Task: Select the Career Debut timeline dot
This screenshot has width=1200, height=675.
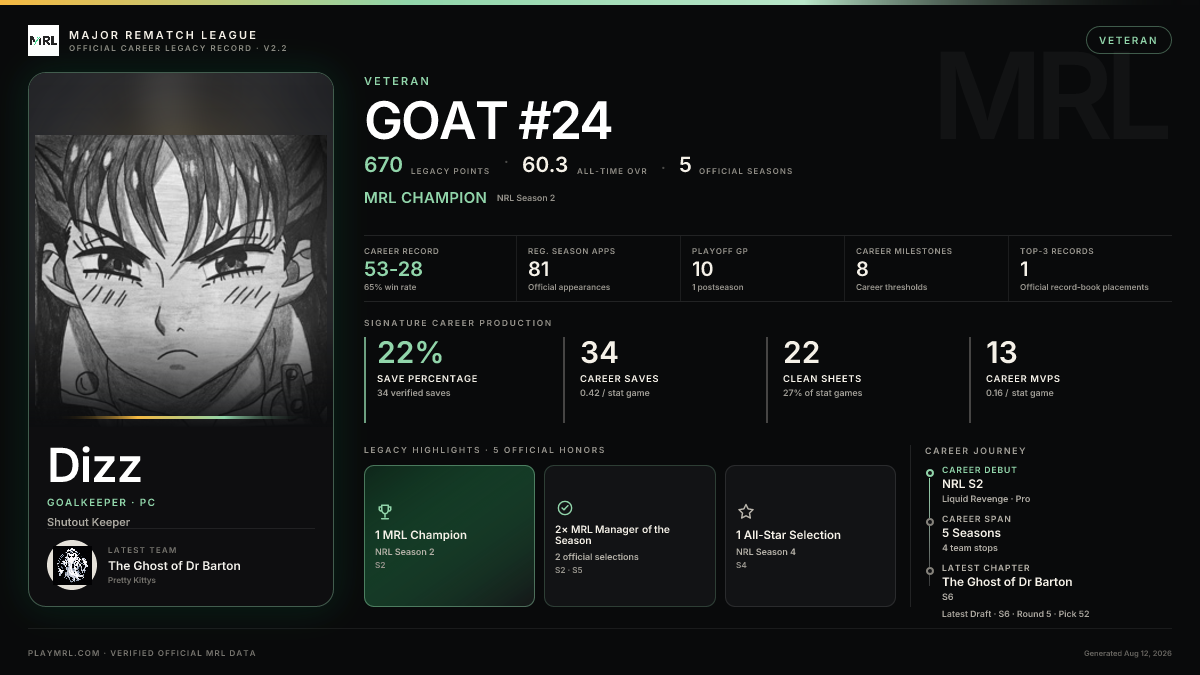Action: [x=930, y=472]
